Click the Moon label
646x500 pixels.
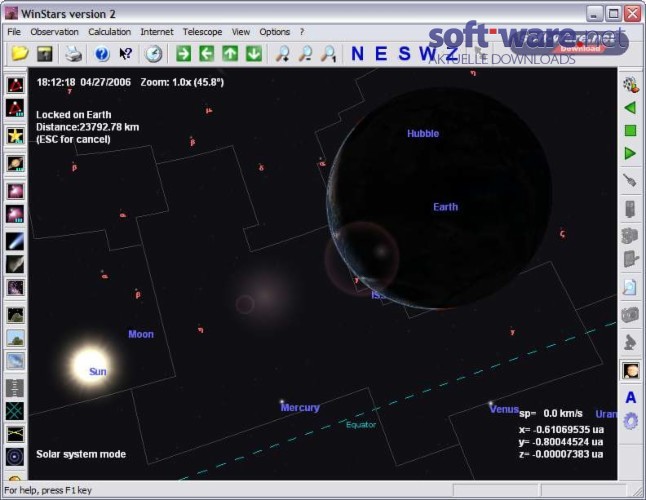(x=141, y=334)
